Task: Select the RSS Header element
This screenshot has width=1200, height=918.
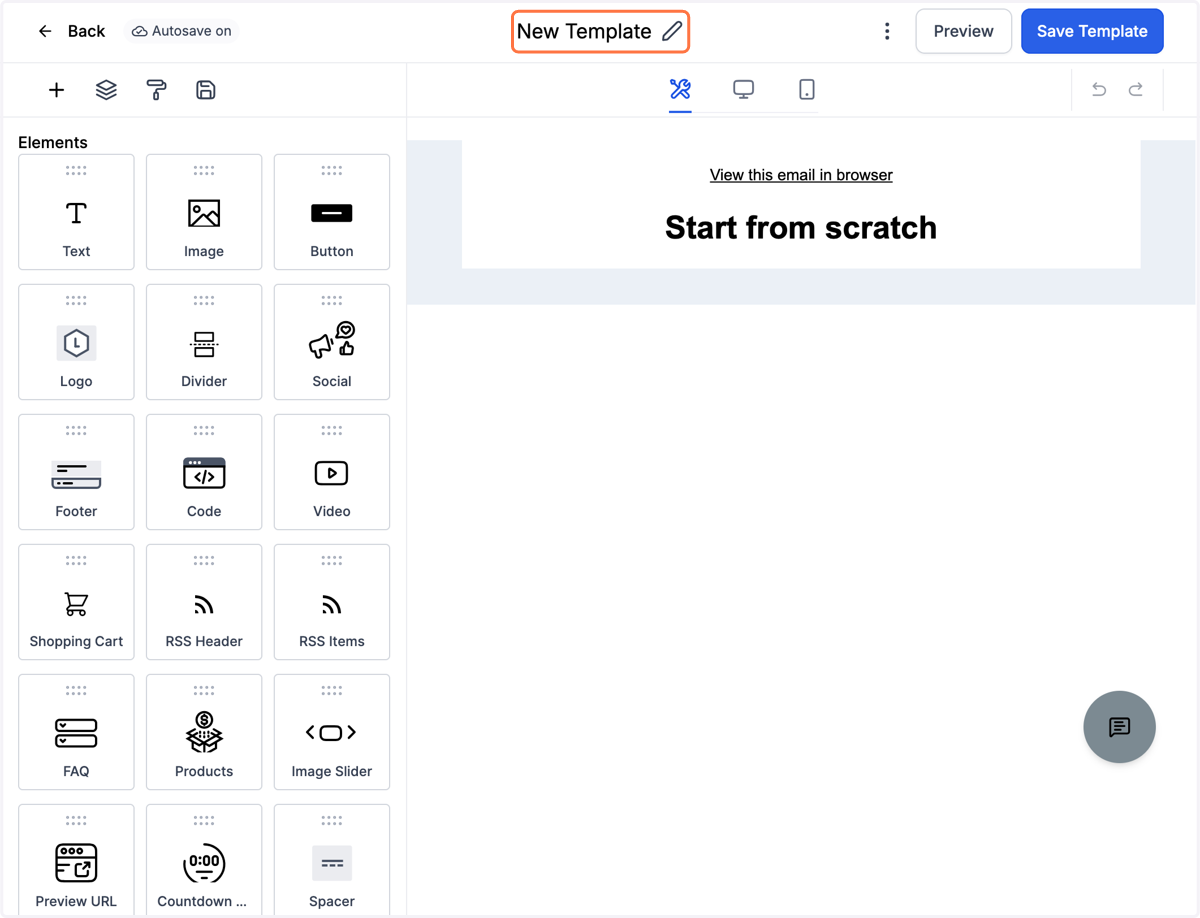Action: (204, 602)
